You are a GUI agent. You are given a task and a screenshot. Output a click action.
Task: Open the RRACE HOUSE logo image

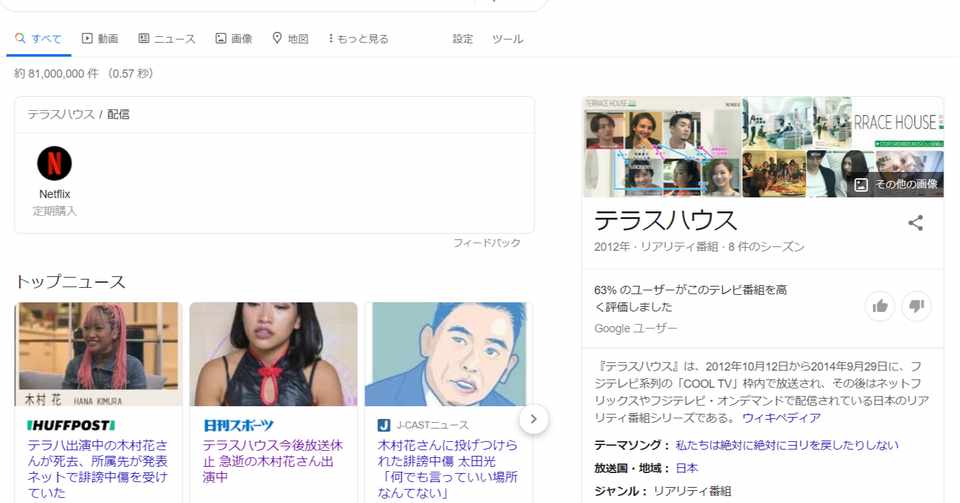coord(897,122)
